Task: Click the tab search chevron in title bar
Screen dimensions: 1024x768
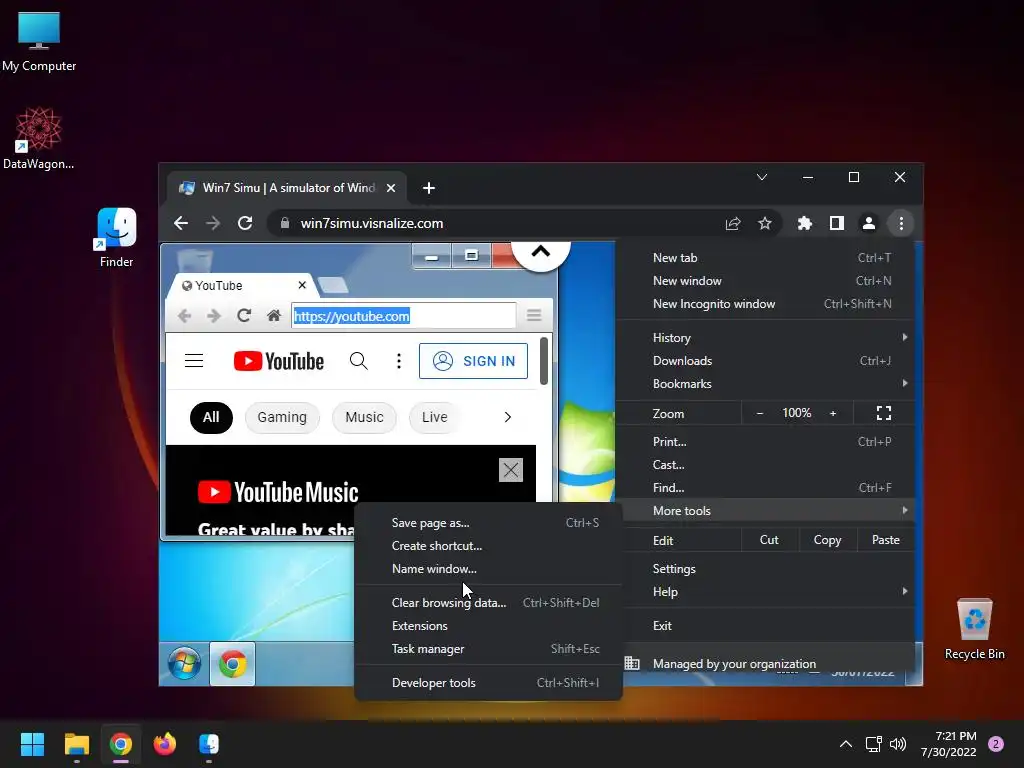Action: pos(761,177)
